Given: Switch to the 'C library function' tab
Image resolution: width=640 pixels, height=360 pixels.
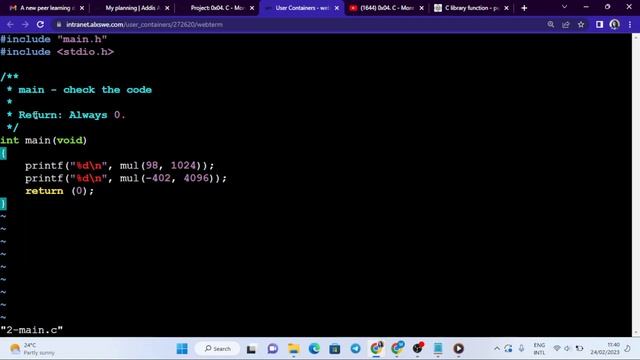Looking at the screenshot, I should pyautogui.click(x=471, y=8).
